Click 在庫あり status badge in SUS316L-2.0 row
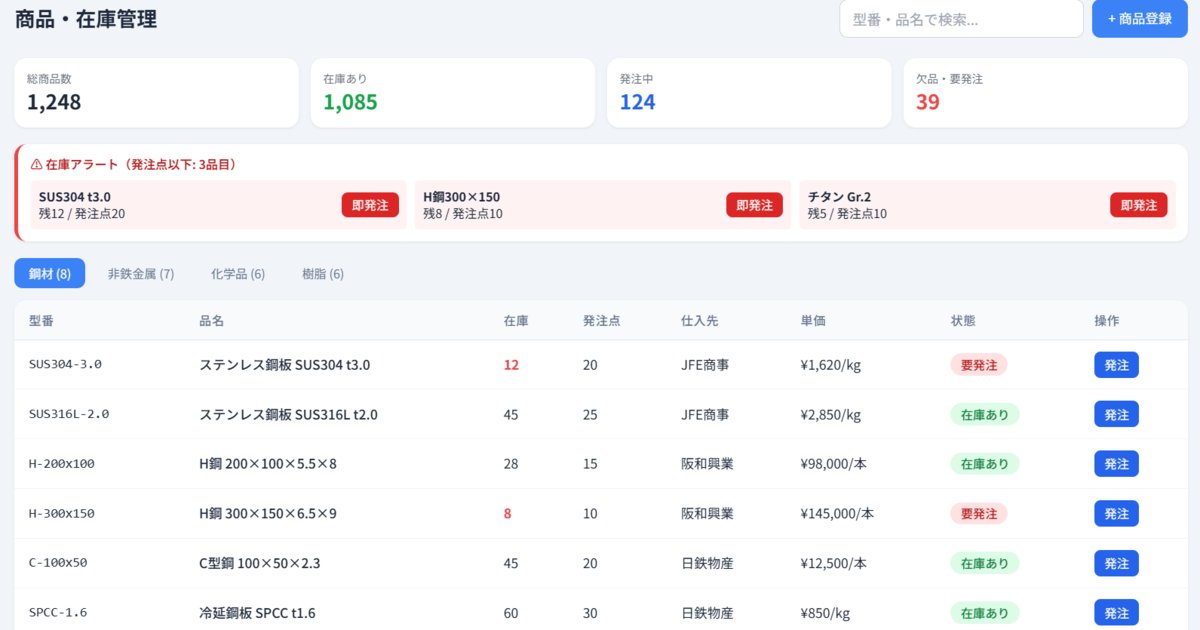 point(985,414)
